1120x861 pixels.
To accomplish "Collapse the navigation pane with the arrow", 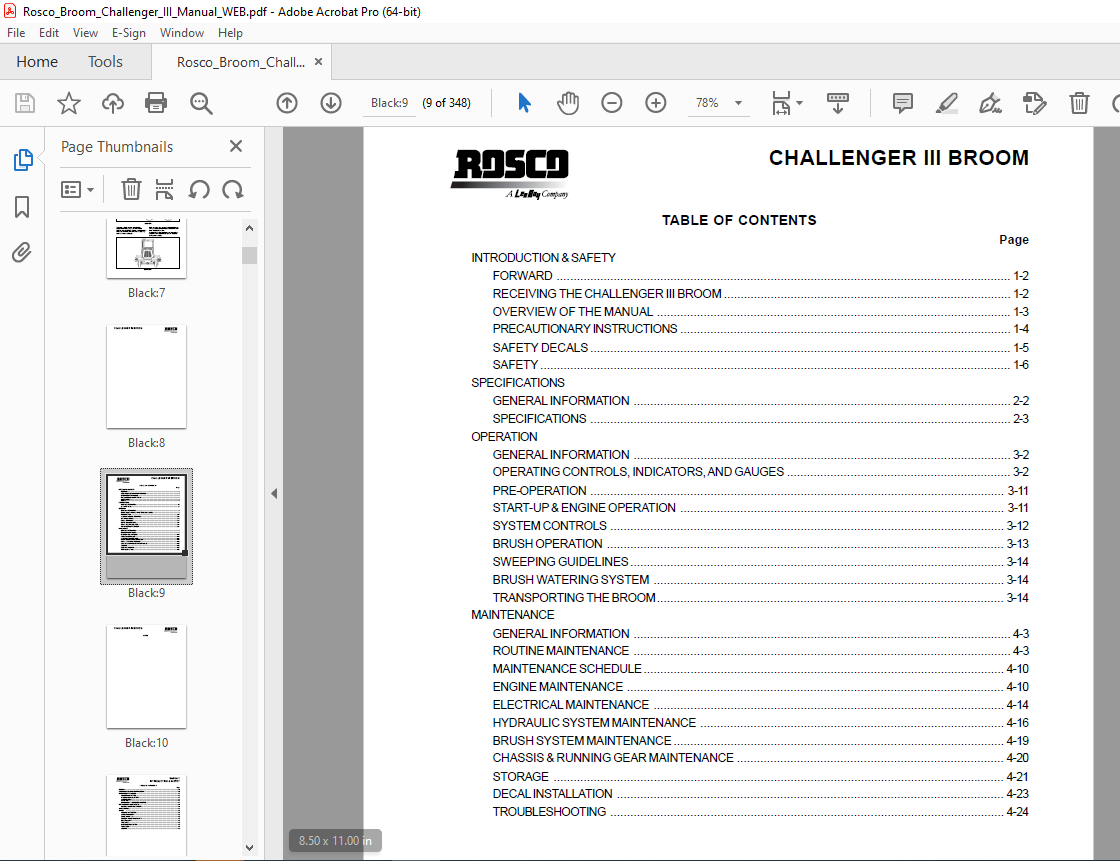I will click(x=274, y=494).
